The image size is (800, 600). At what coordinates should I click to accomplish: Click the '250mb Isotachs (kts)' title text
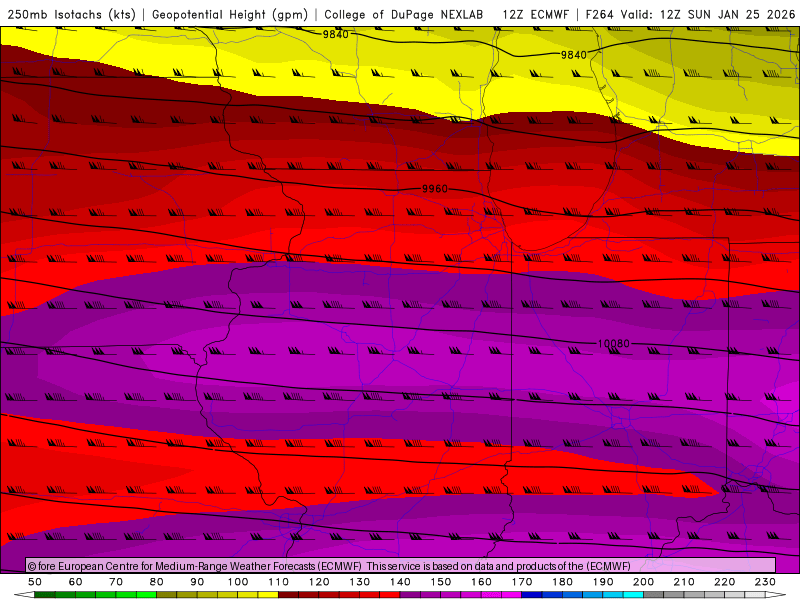point(71,14)
